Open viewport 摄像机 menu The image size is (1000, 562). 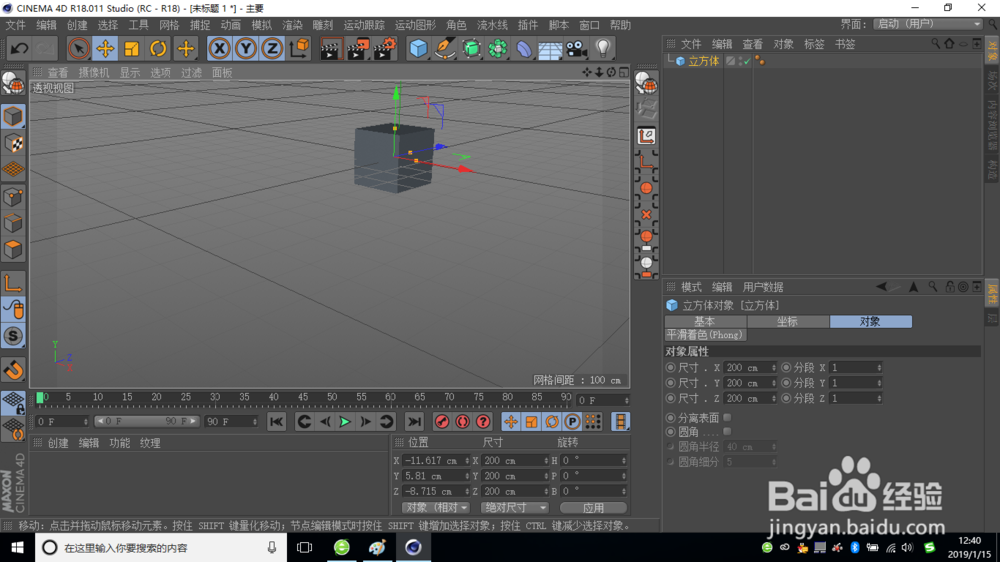94,73
